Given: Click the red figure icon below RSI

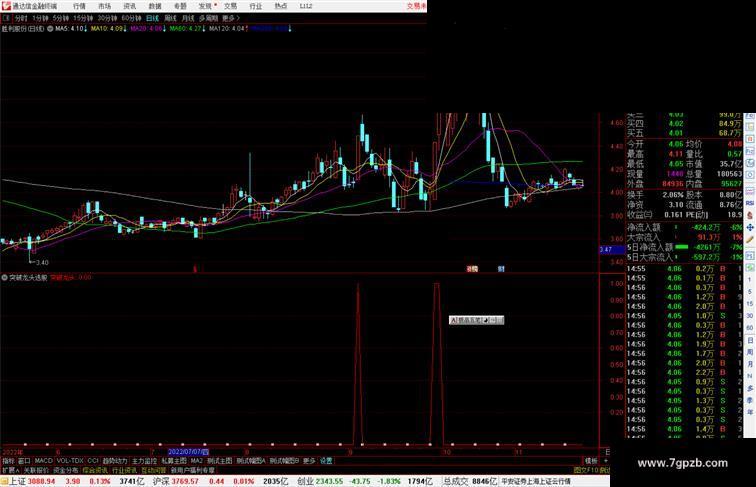Looking at the screenshot, I should point(750,215).
